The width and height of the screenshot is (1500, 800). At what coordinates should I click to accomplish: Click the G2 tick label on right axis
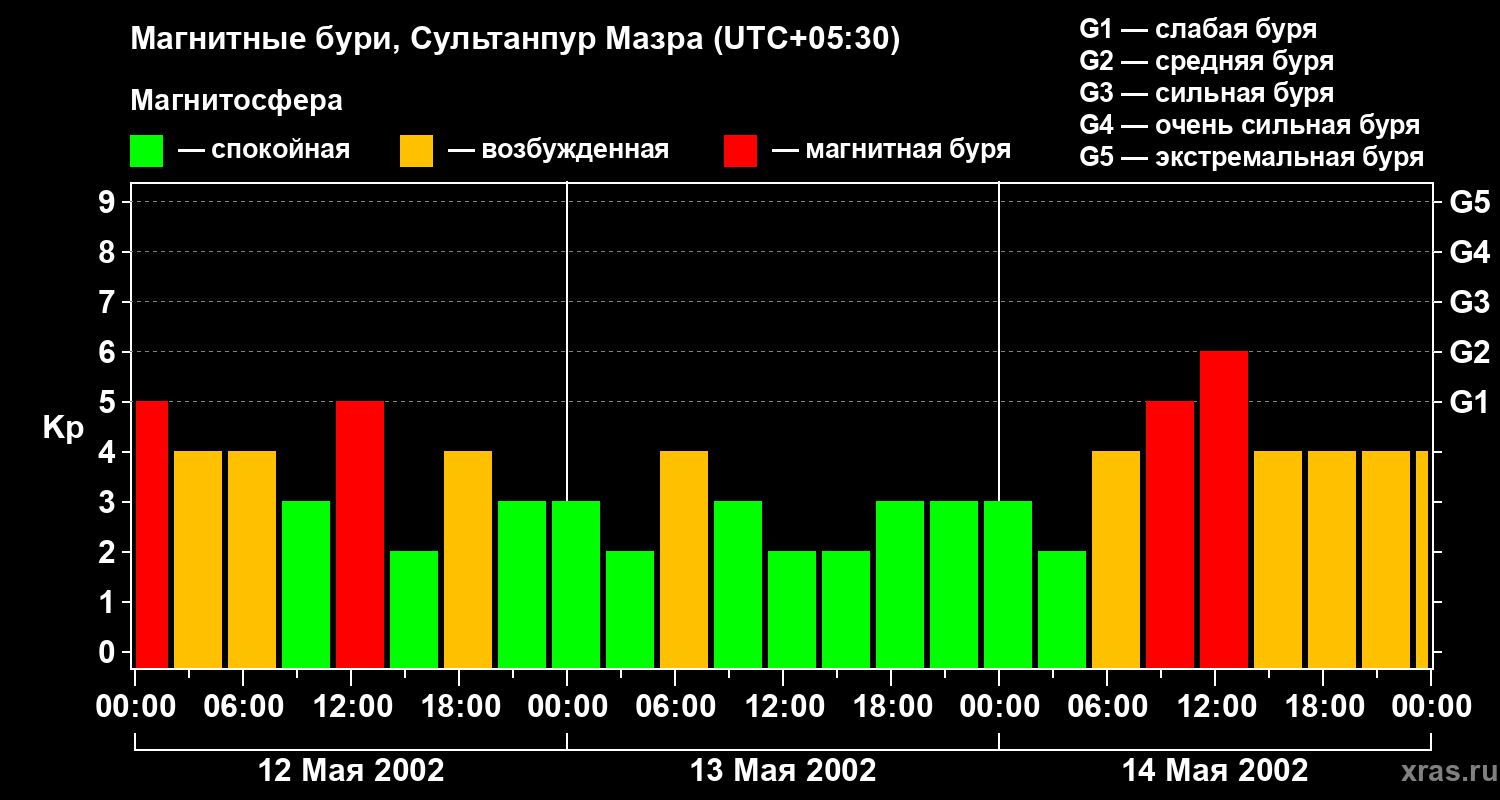1470,353
